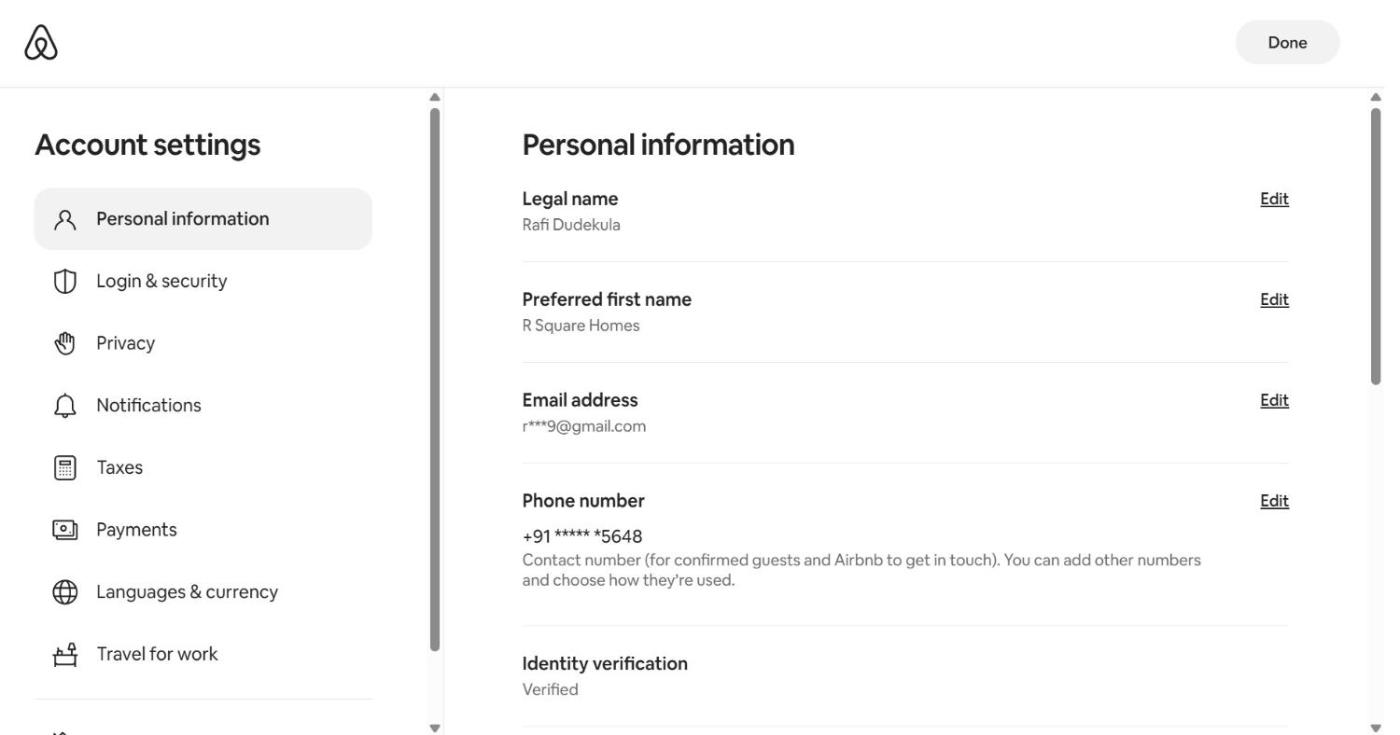Click the hand icon for Privacy
The image size is (1400, 735).
(65, 344)
